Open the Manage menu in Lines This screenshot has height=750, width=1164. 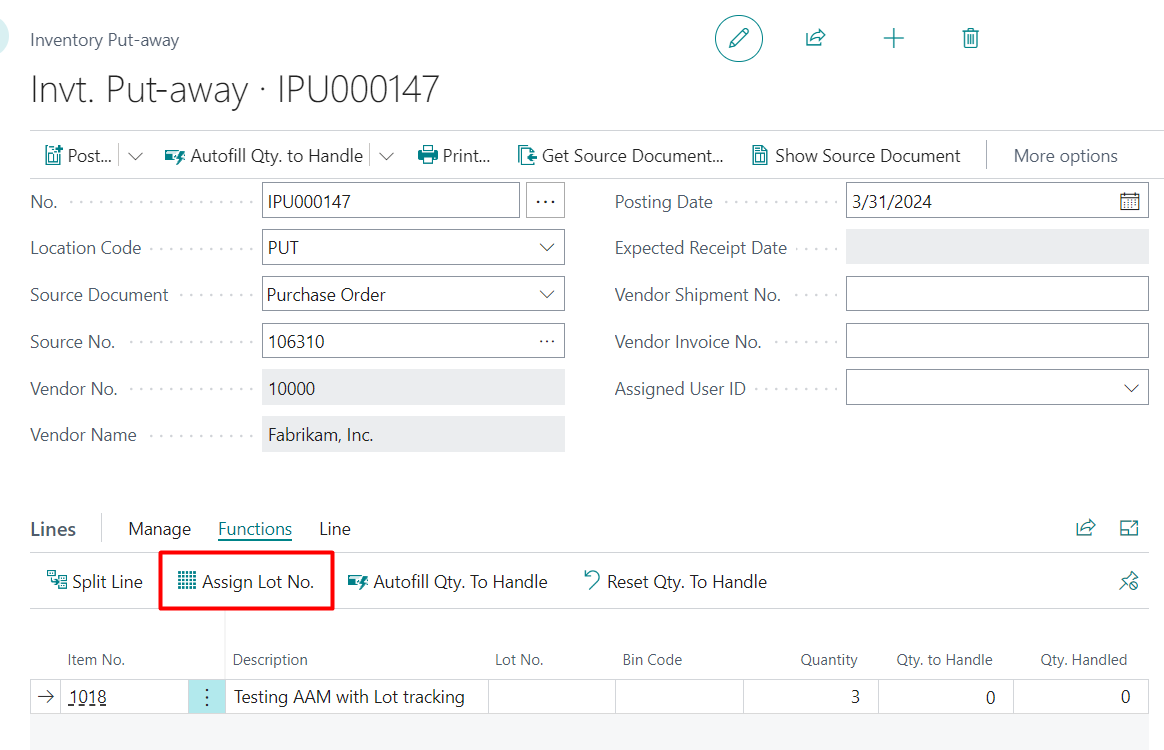tap(159, 529)
